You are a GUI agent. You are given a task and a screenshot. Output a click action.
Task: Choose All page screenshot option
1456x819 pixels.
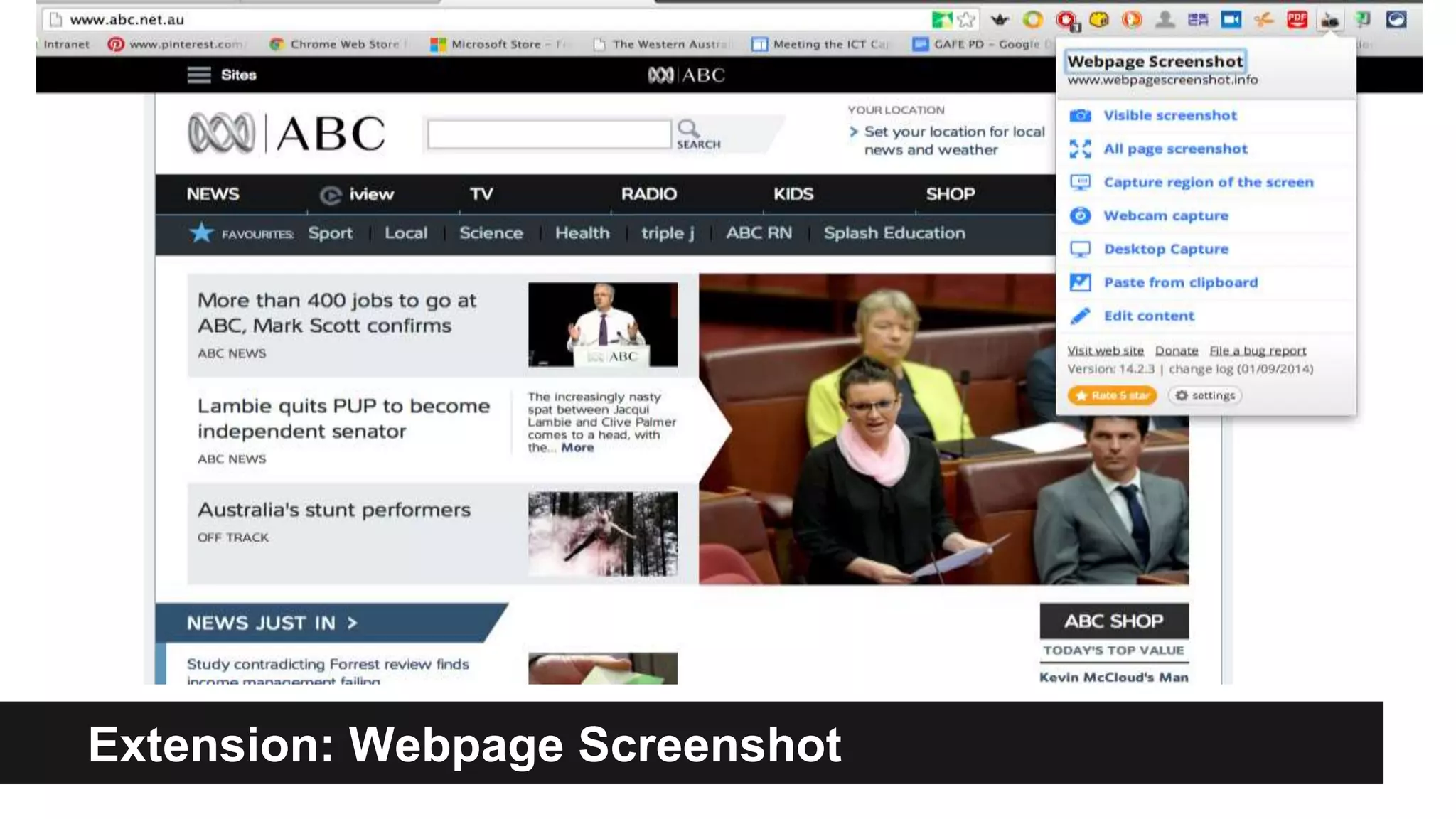tap(1175, 149)
